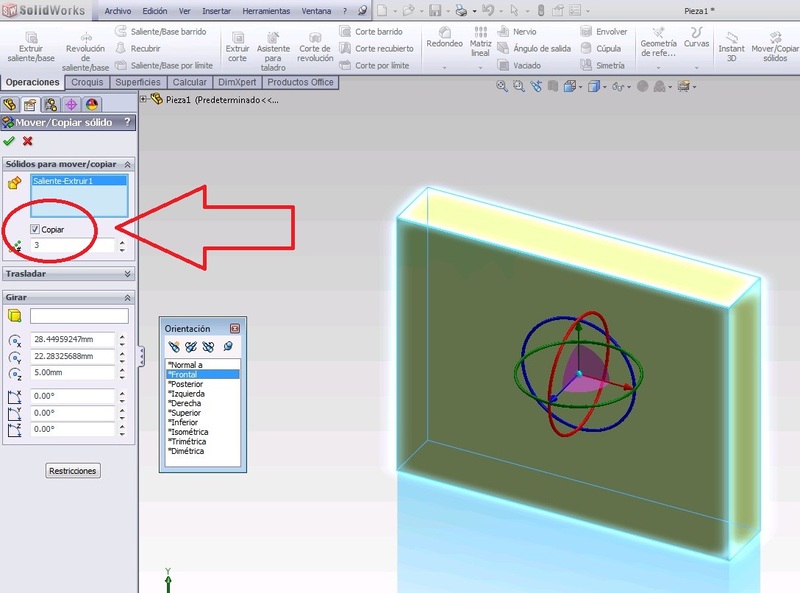800x593 pixels.
Task: Expand the Pieza1 feature tree node
Action: 144,100
